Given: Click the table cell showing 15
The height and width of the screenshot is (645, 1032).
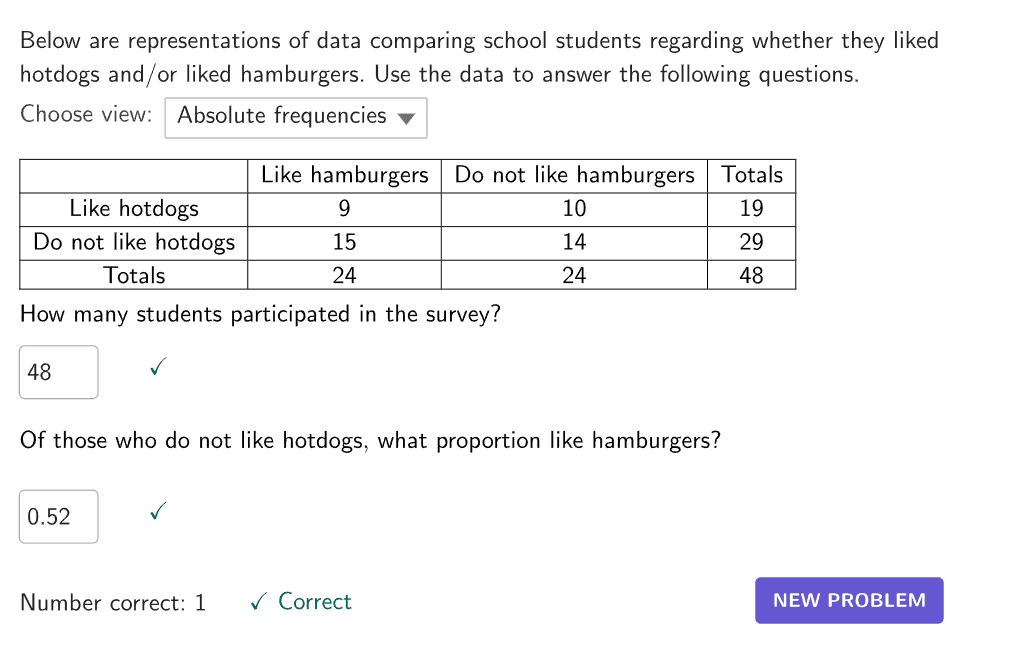Looking at the screenshot, I should (344, 242).
